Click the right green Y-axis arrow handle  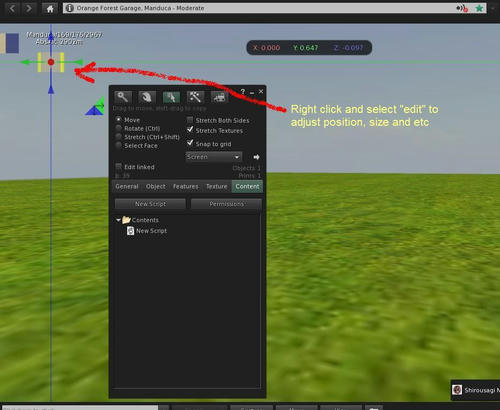(x=78, y=62)
